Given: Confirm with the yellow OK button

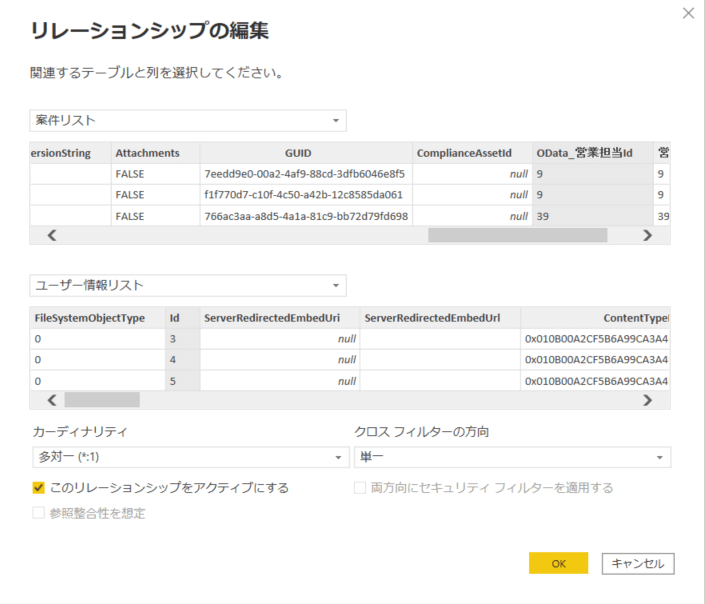Looking at the screenshot, I should click(x=558, y=563).
